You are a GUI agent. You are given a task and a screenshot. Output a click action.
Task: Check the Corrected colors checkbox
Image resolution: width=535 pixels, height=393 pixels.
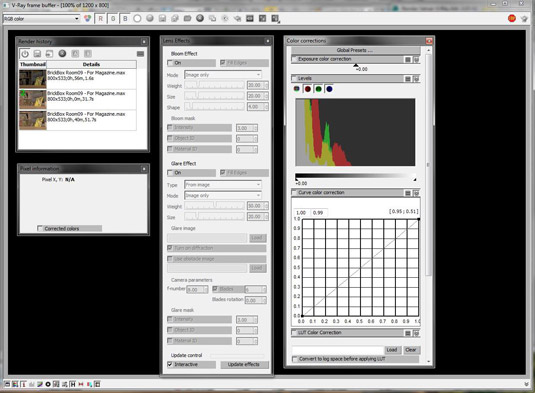pos(40,228)
